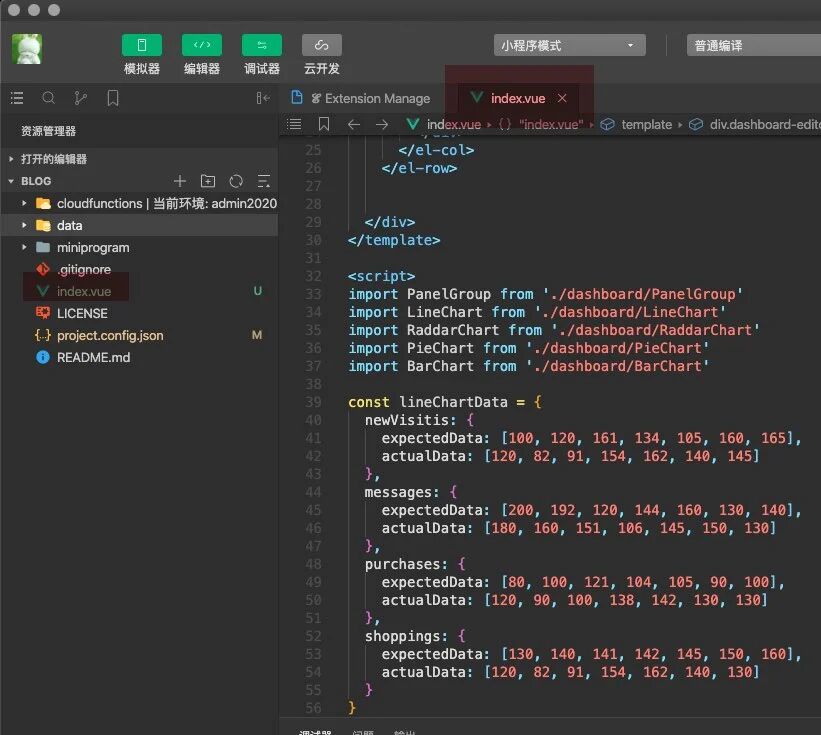Screen dimensions: 821x735
Task: Click 'shoppings:' key in the code
Action: tap(406, 636)
